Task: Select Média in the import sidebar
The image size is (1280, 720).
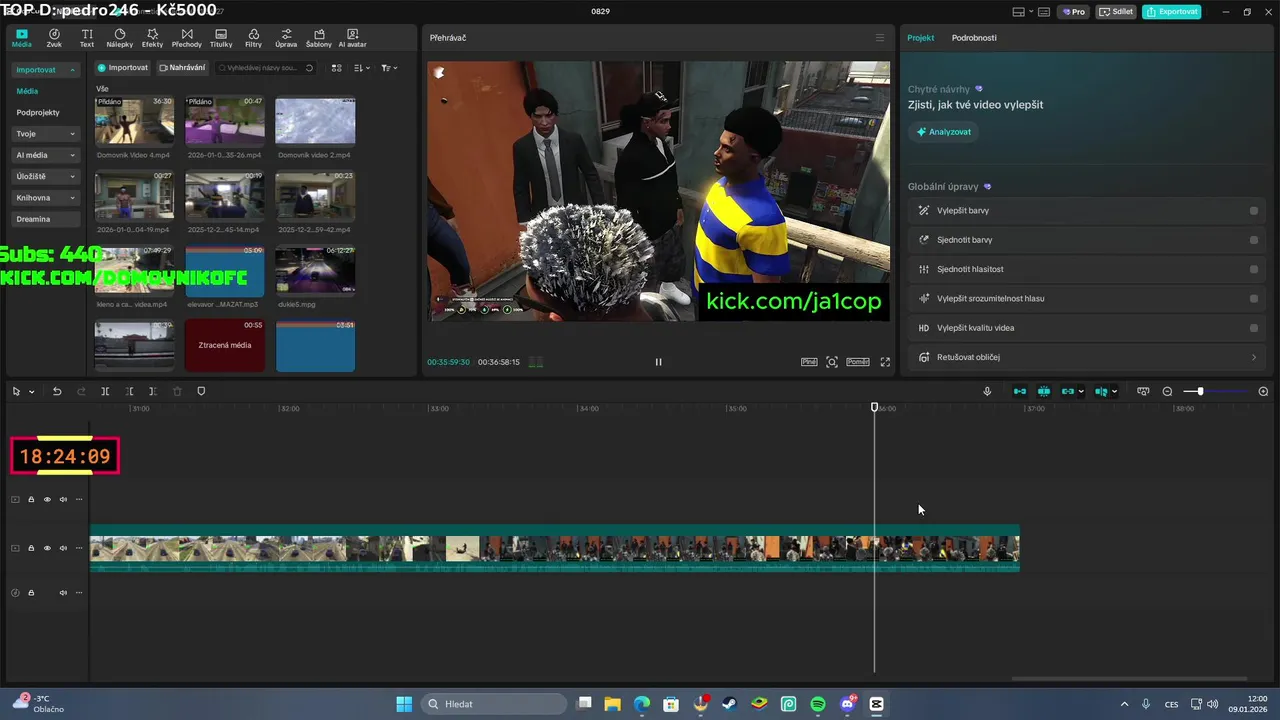Action: pyautogui.click(x=27, y=91)
